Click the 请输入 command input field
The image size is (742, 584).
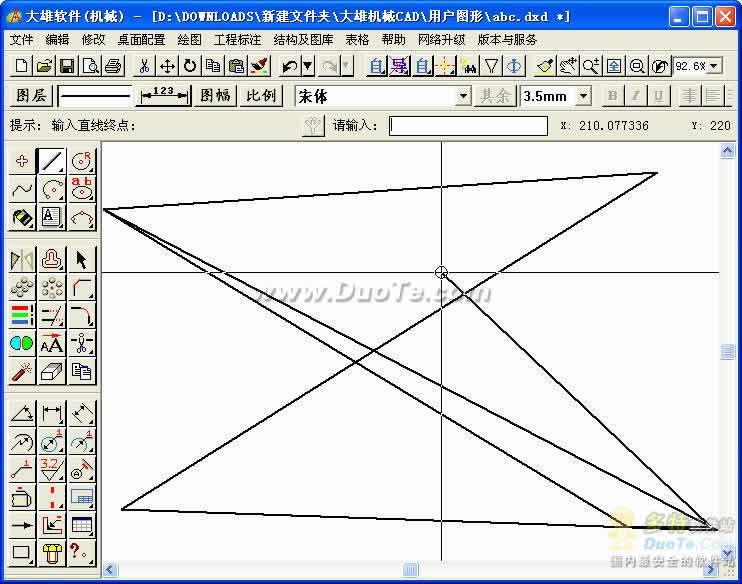tap(468, 126)
